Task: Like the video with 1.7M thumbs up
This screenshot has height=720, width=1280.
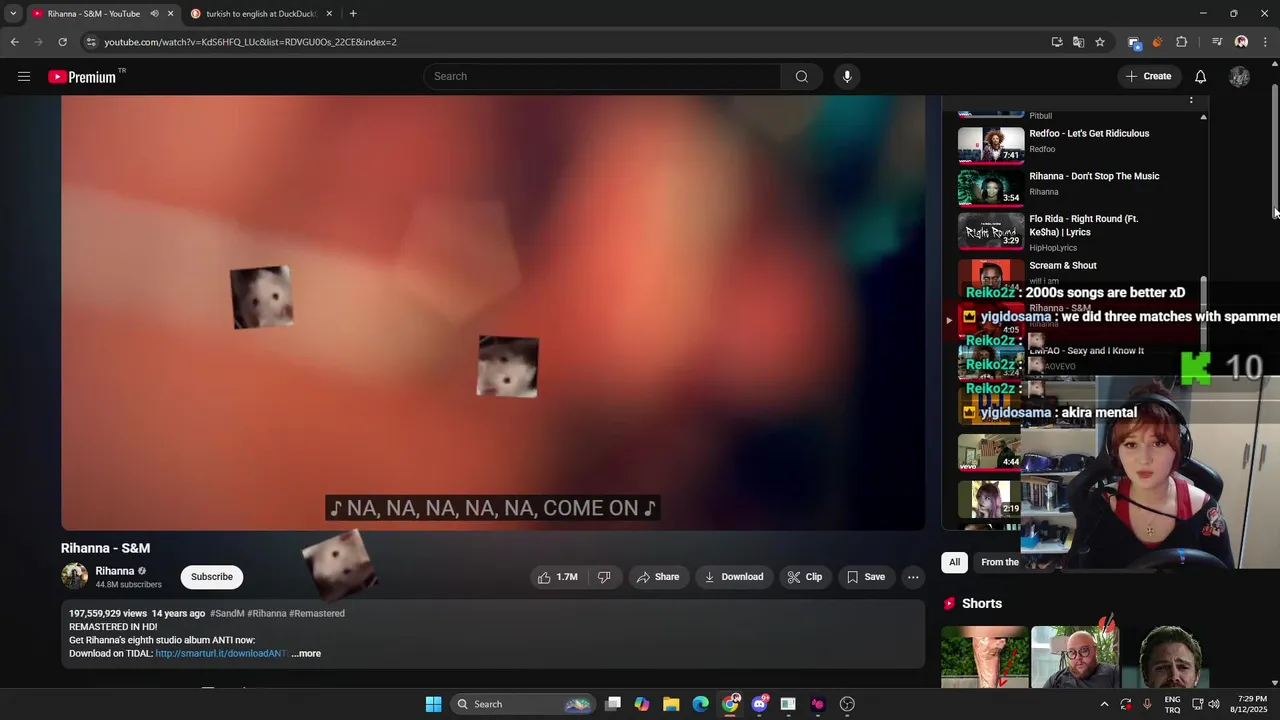Action: 557,577
